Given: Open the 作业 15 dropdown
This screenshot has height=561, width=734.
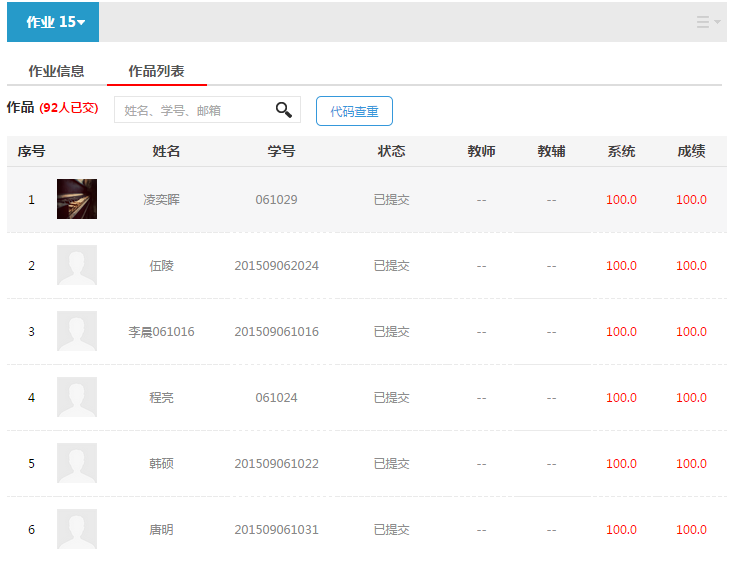Looking at the screenshot, I should coord(53,22).
